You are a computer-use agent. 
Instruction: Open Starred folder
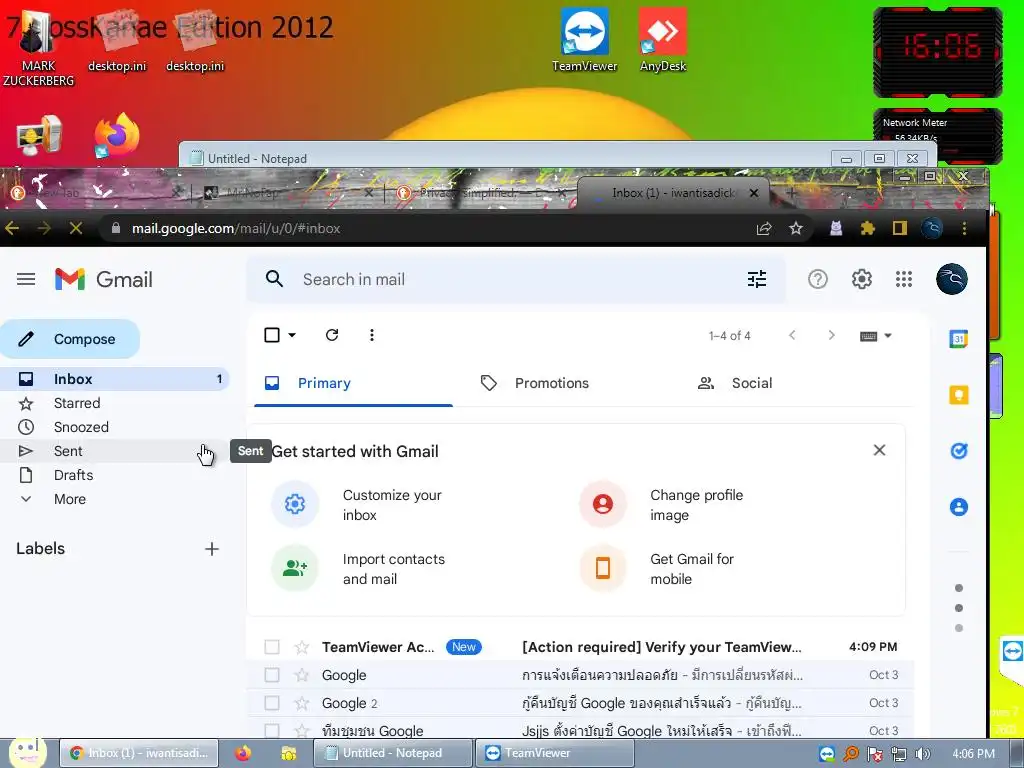coord(114,403)
